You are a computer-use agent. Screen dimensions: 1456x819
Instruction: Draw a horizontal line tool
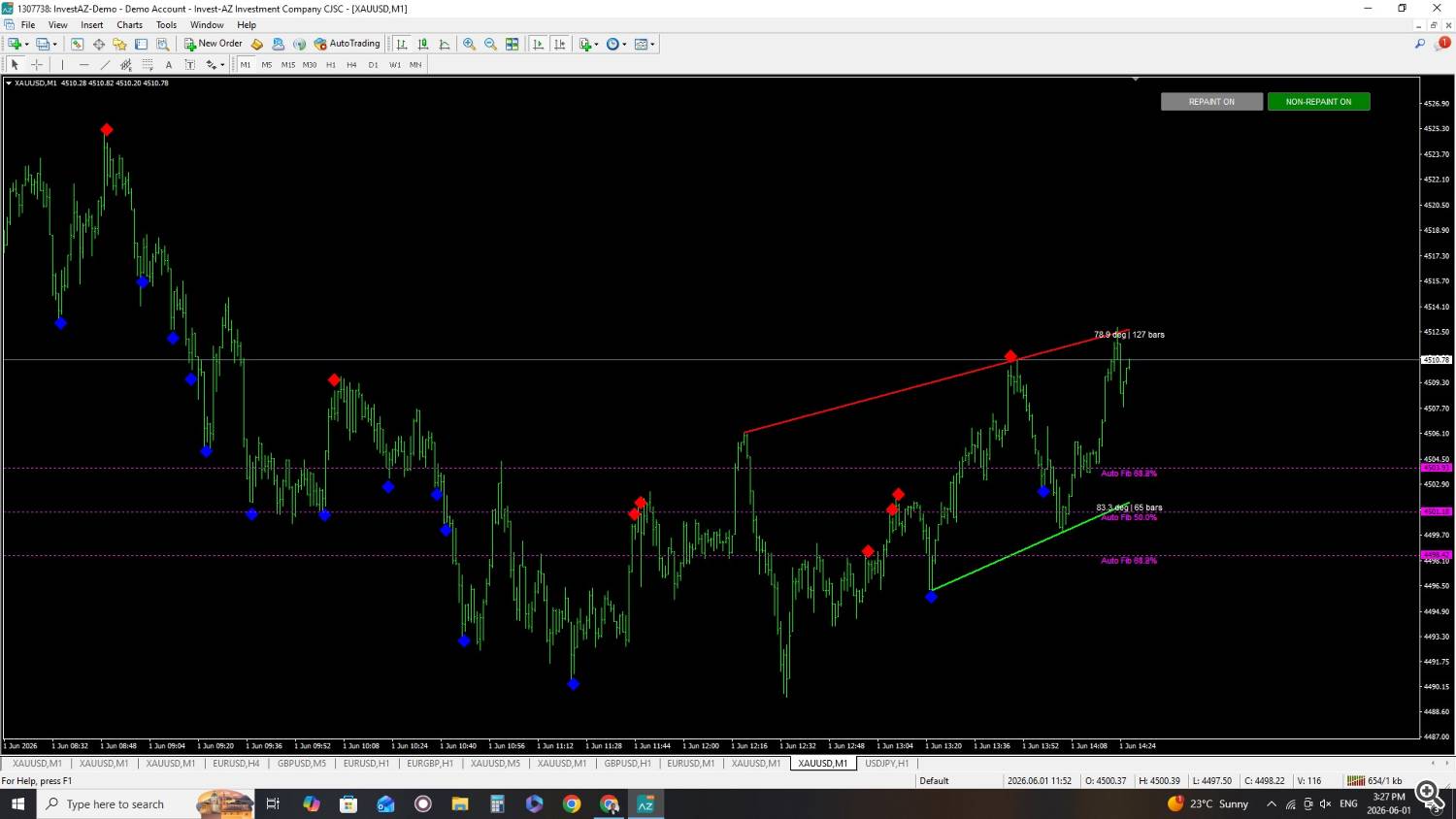point(83,65)
